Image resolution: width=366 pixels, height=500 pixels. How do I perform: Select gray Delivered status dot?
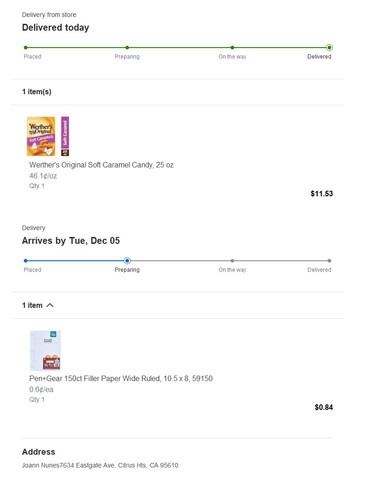pos(329,261)
